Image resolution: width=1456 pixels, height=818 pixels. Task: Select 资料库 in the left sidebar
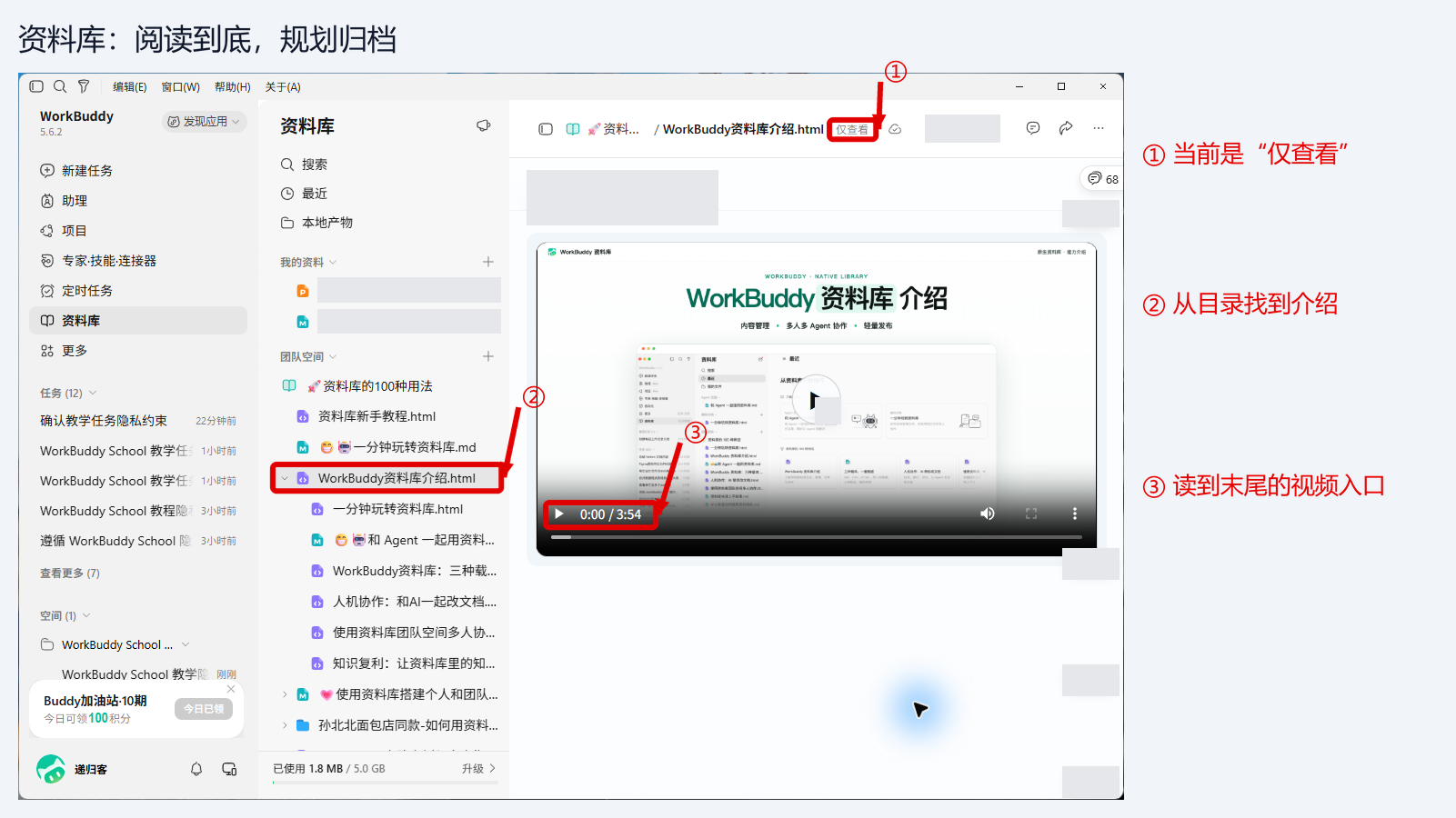tap(138, 320)
